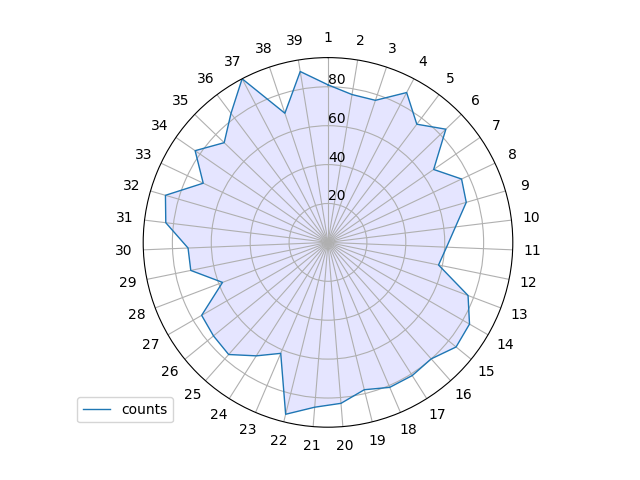
Task: Click the axis label 36
Action: pyautogui.click(x=205, y=78)
